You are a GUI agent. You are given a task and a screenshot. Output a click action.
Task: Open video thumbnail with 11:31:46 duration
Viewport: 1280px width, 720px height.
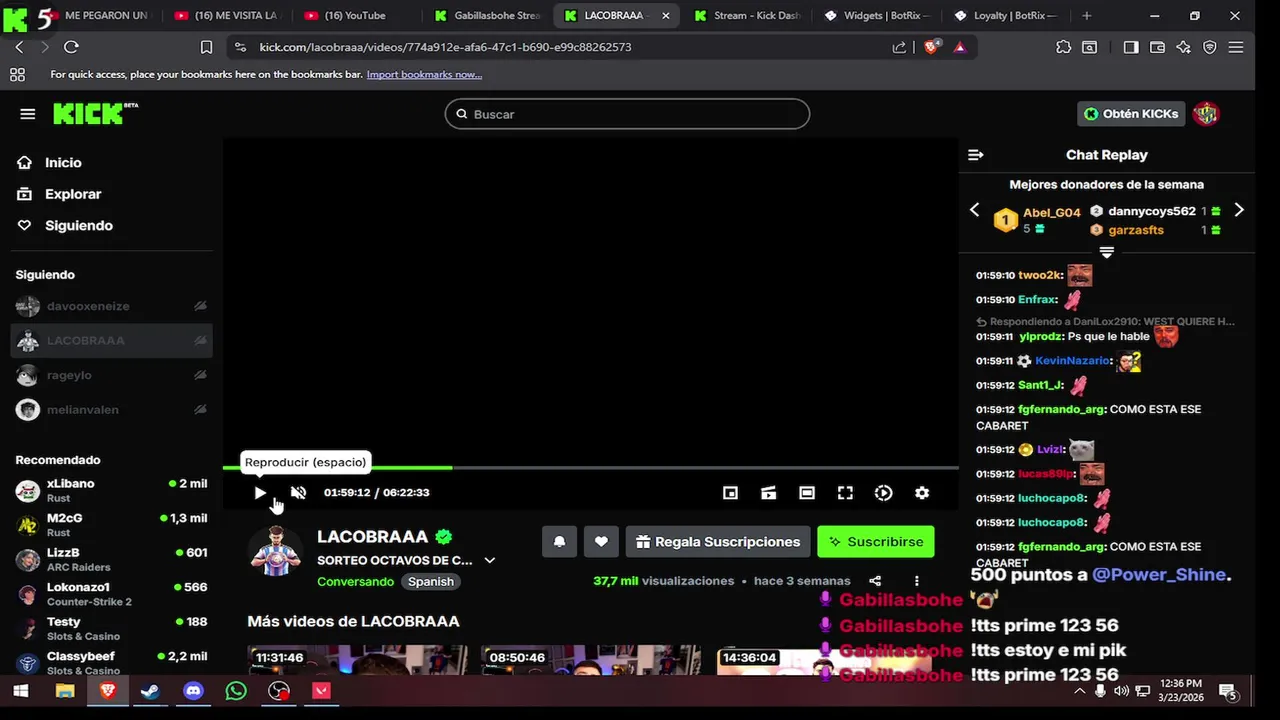[358, 660]
